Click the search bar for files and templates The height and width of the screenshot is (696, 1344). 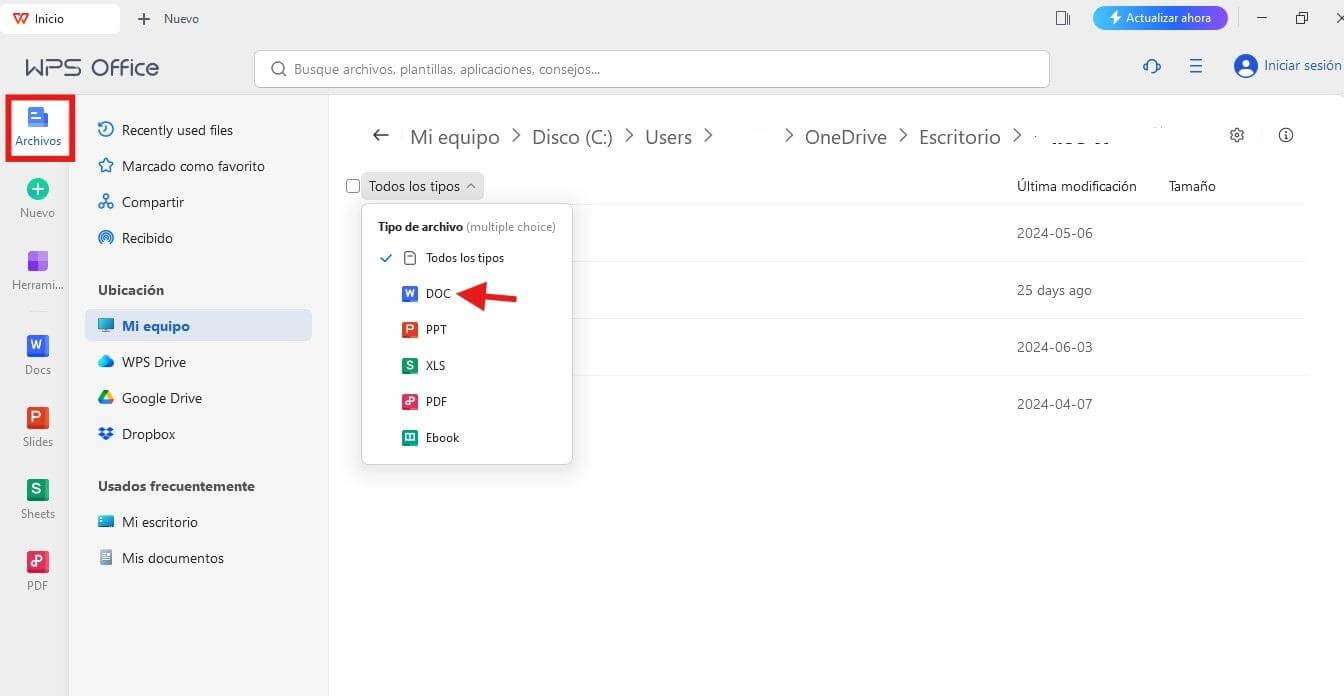pos(650,68)
